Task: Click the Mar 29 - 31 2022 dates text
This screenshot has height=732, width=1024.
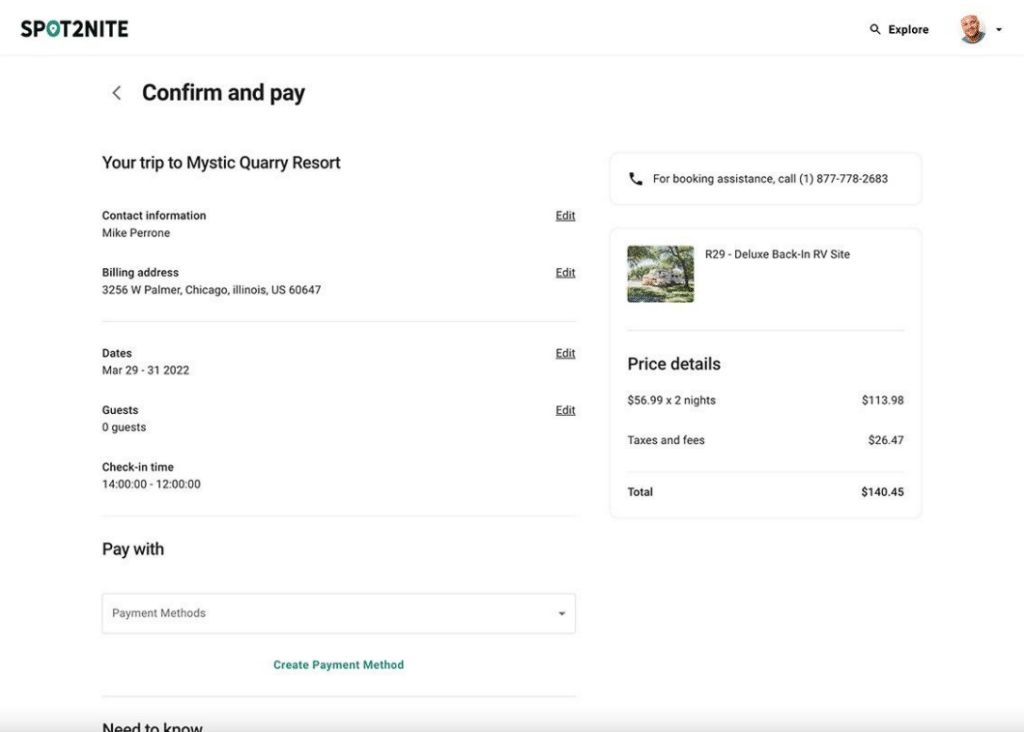Action: [146, 370]
